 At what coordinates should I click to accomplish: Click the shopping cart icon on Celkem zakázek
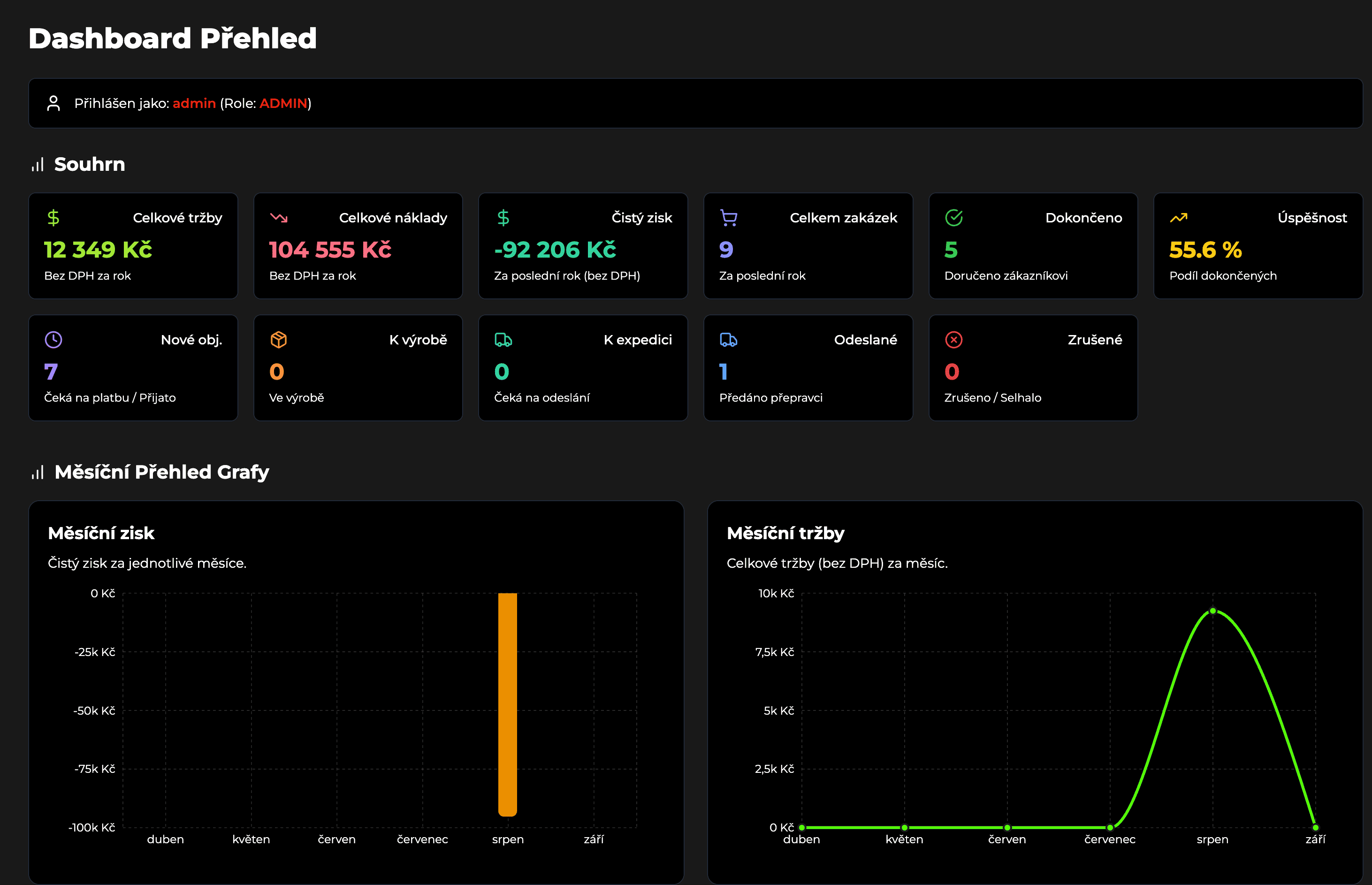[x=729, y=218]
